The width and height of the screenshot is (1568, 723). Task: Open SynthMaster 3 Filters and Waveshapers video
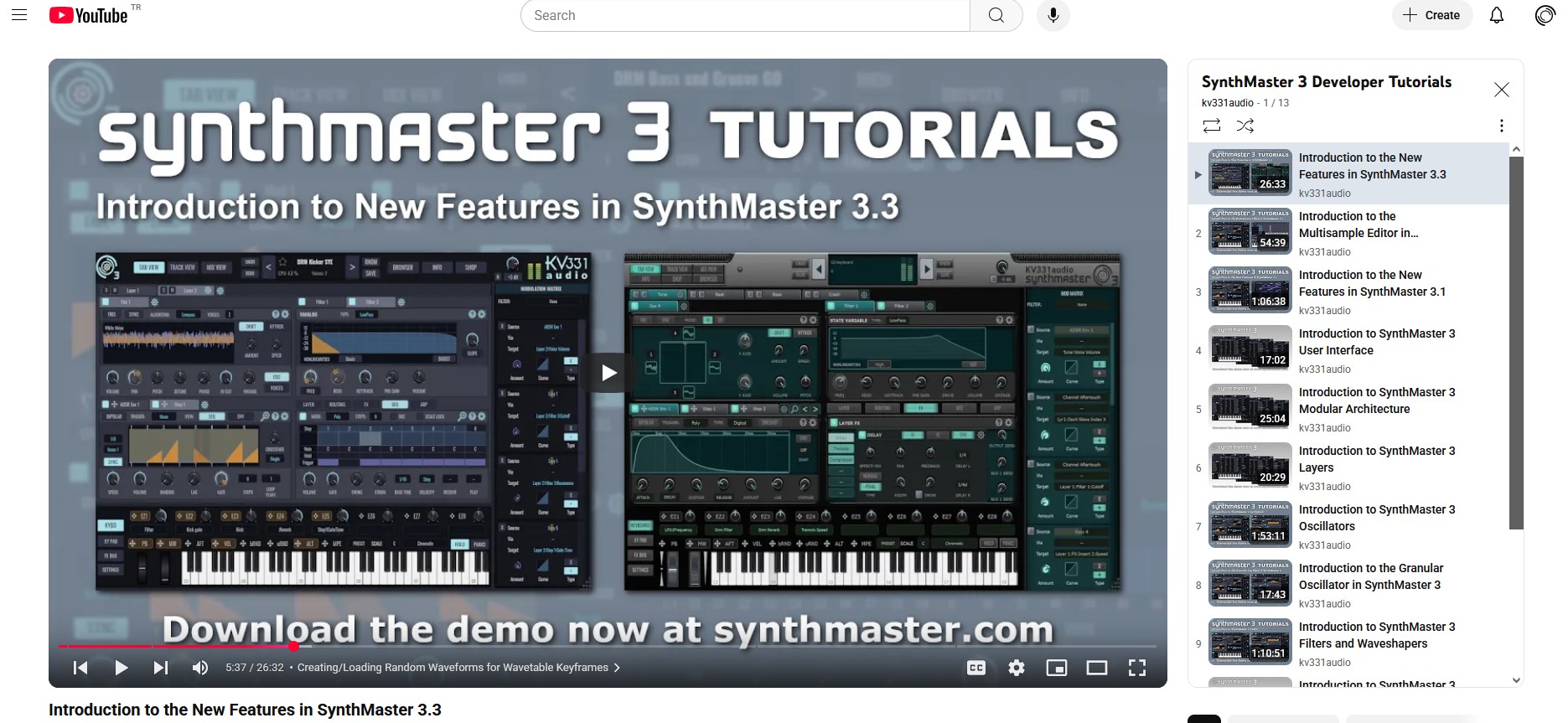click(x=1377, y=635)
